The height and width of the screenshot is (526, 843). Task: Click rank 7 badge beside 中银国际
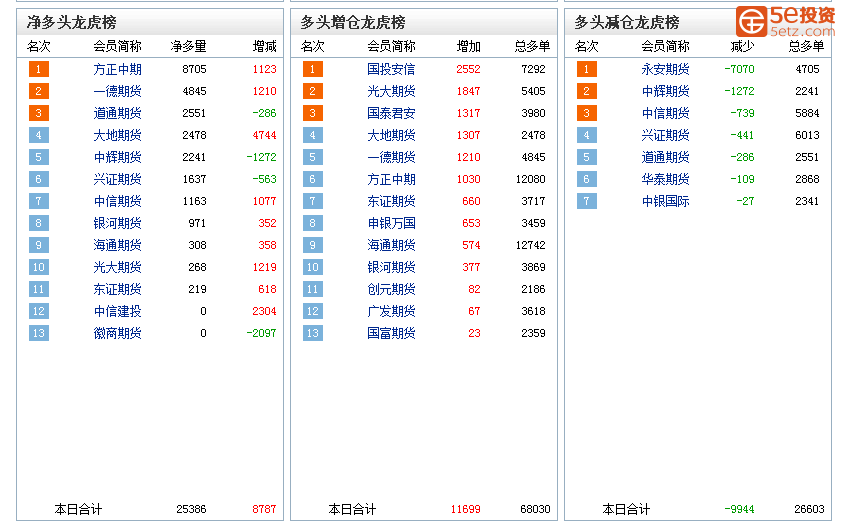click(587, 201)
